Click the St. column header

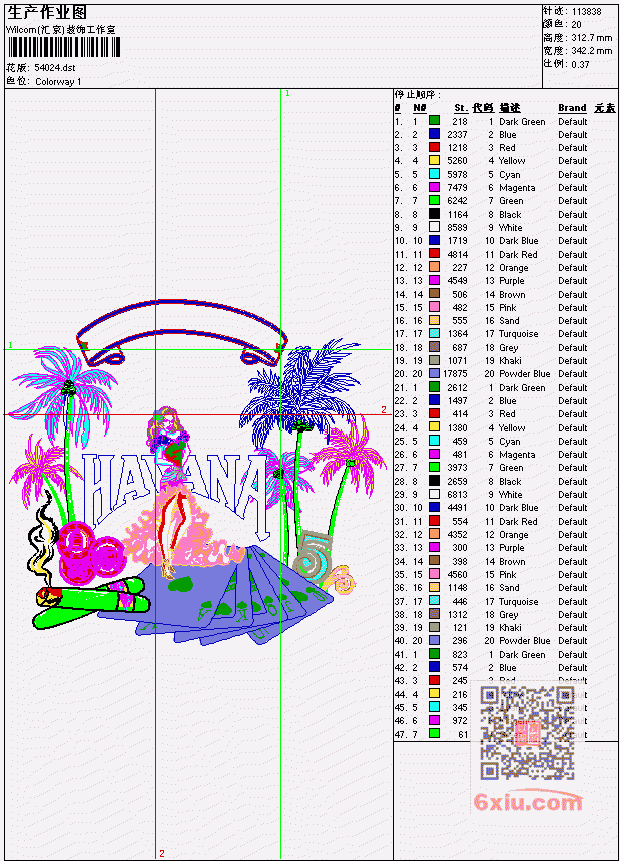461,108
